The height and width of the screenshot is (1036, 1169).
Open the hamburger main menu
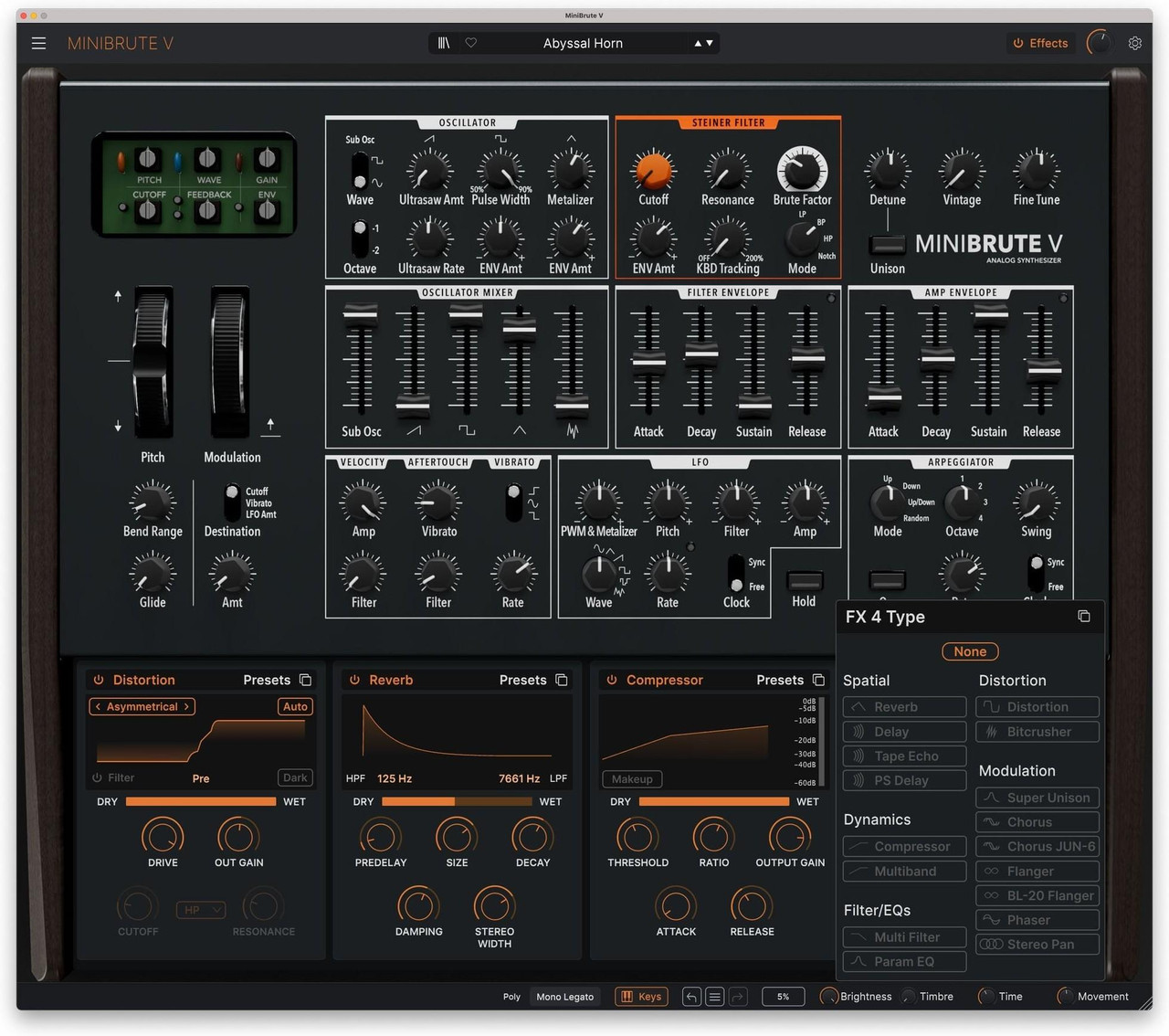(38, 43)
